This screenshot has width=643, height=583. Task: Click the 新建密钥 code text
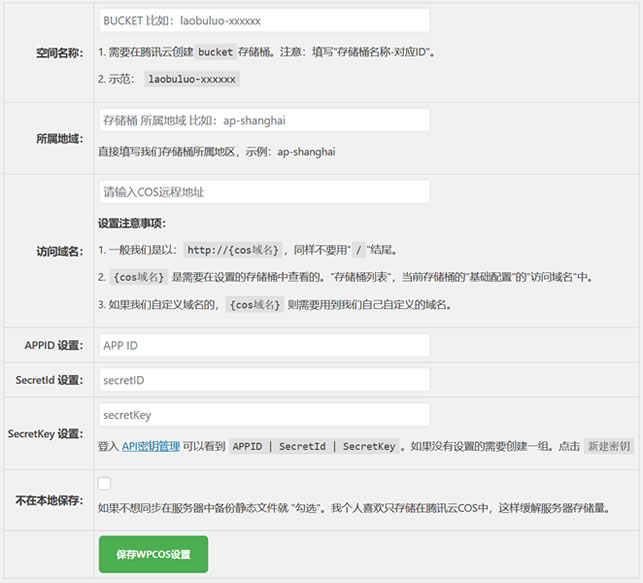coord(609,446)
